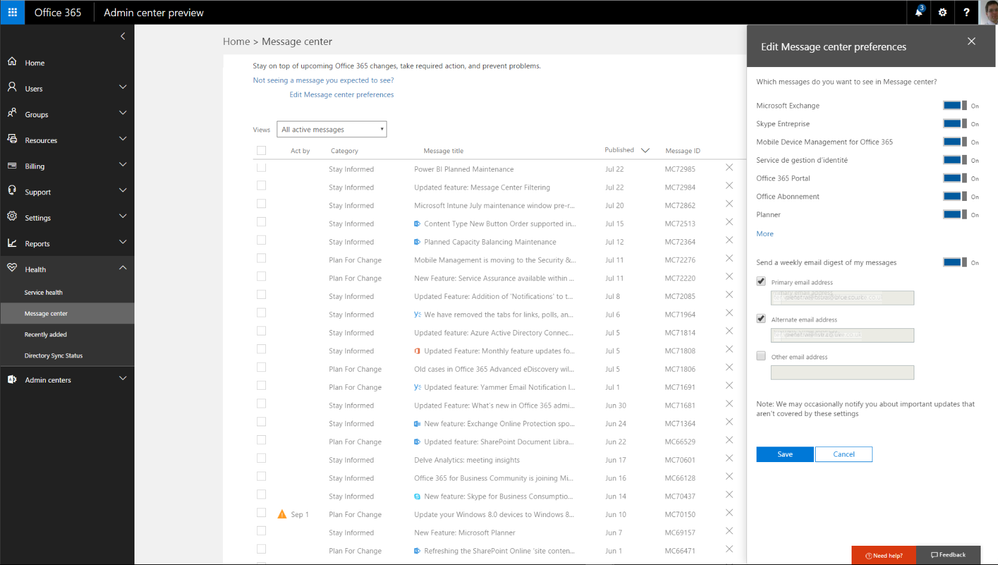Click the help question mark icon
The image size is (998, 565).
(x=966, y=12)
